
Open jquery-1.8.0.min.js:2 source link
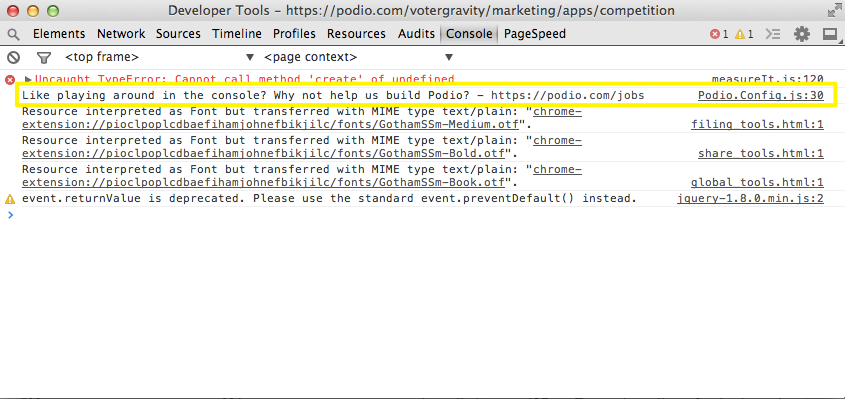coord(750,198)
